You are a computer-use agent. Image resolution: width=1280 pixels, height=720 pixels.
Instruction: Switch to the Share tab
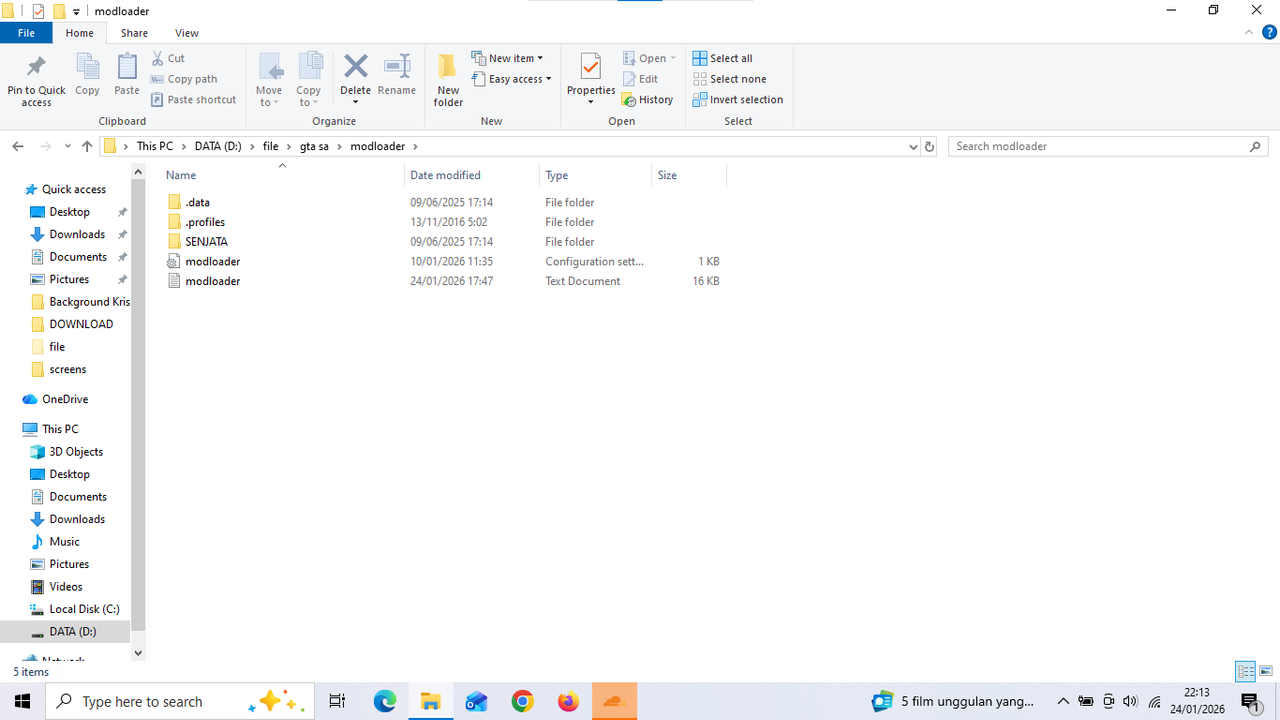(134, 33)
